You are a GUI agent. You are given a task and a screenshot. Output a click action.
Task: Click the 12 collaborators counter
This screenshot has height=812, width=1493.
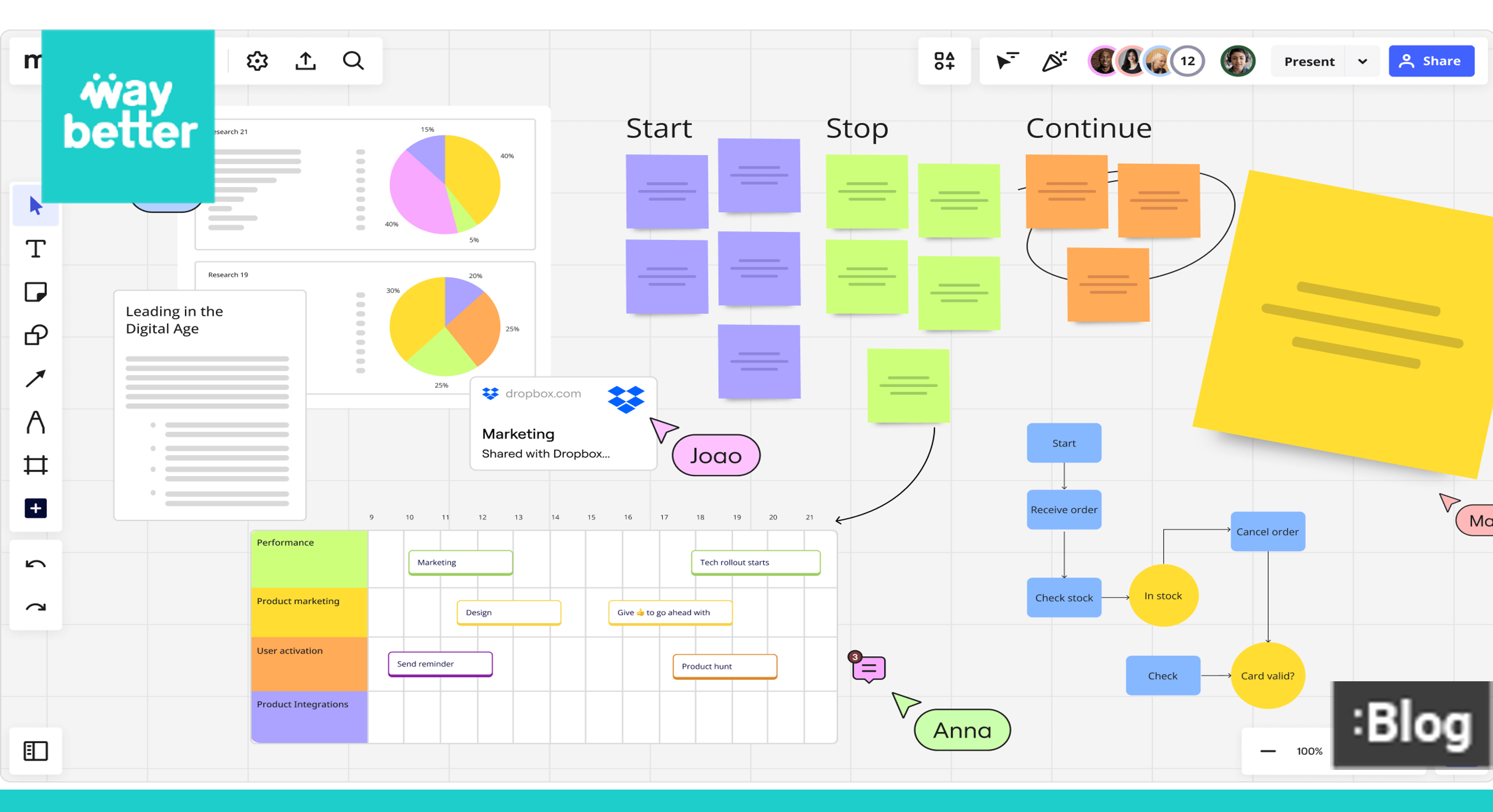[x=1187, y=61]
